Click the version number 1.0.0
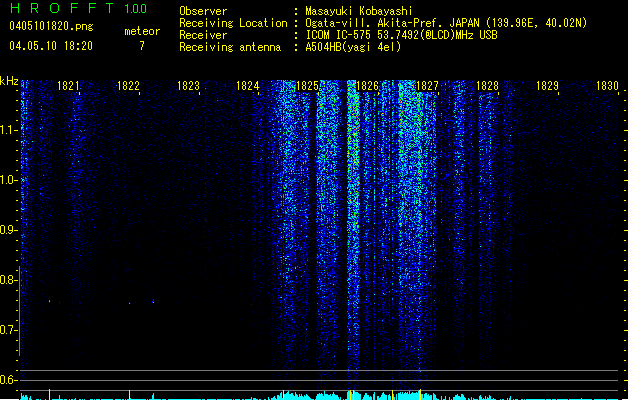 (x=136, y=9)
